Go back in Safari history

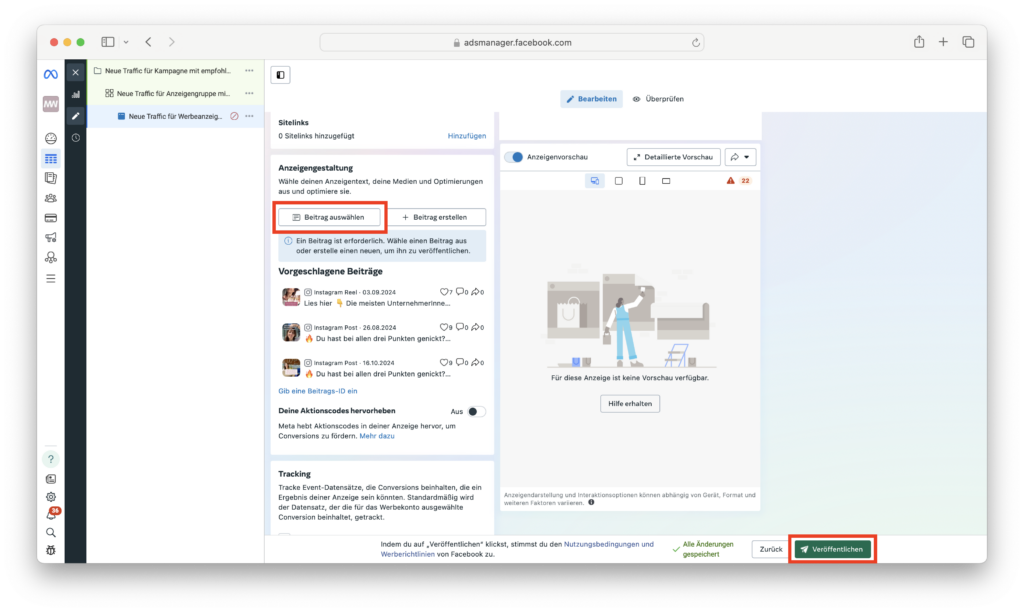tap(149, 42)
